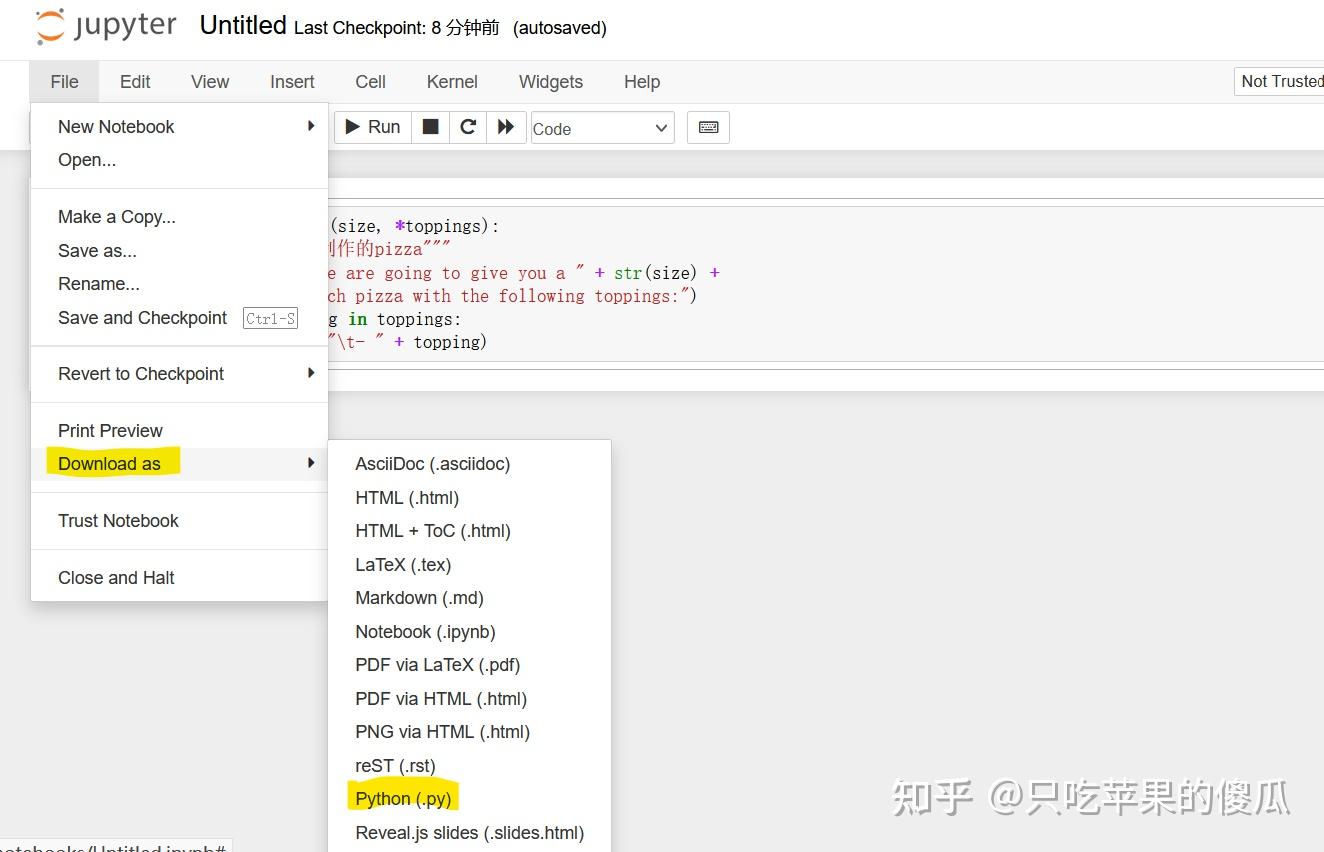Screen dimensions: 1324x852
Task: Select Notebook (.ipynb) download format
Action: click(x=425, y=631)
